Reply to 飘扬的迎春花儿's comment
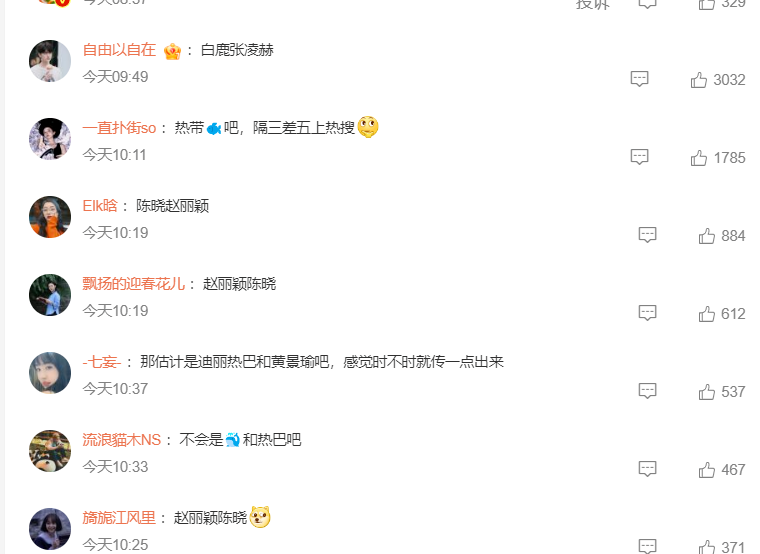Image resolution: width=760 pixels, height=554 pixels. click(x=648, y=313)
